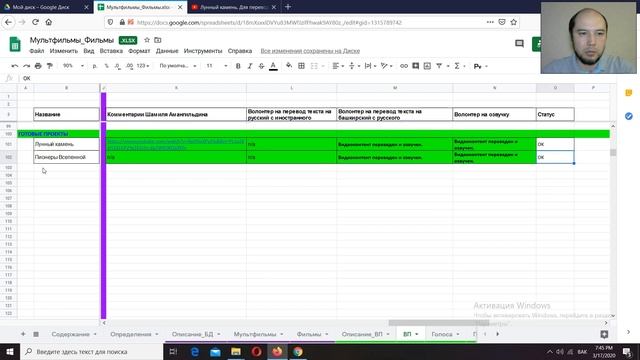Open the Вставка menu
The image size is (640, 360).
(111, 51)
